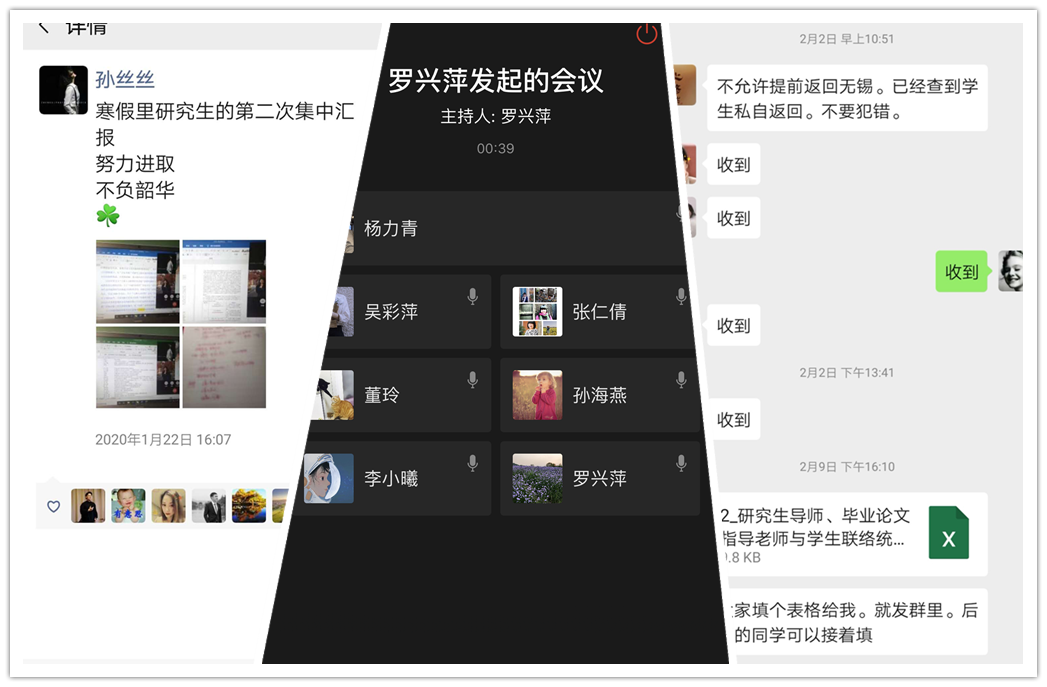Open the top-left screenshot thumbnail in post
This screenshot has width=1047, height=687.
137,281
